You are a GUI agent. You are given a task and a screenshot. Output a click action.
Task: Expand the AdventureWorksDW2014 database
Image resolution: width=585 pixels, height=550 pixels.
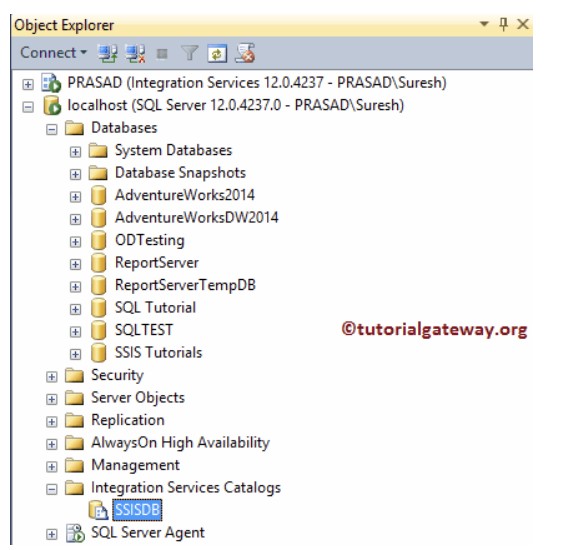[75, 219]
